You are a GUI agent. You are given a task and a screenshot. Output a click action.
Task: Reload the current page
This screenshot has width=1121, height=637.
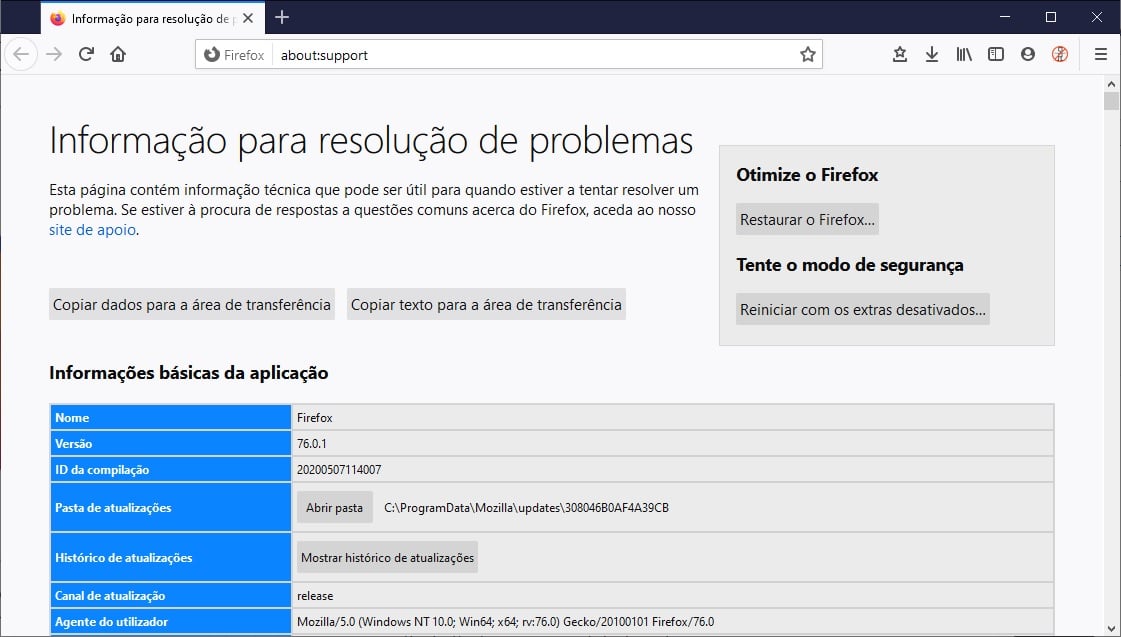[87, 54]
